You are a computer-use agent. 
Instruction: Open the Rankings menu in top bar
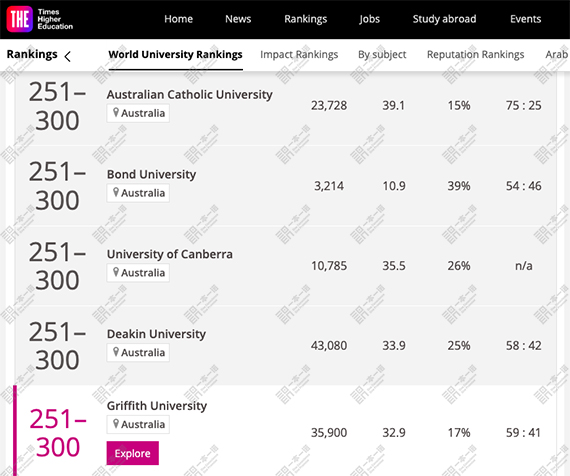tap(305, 19)
